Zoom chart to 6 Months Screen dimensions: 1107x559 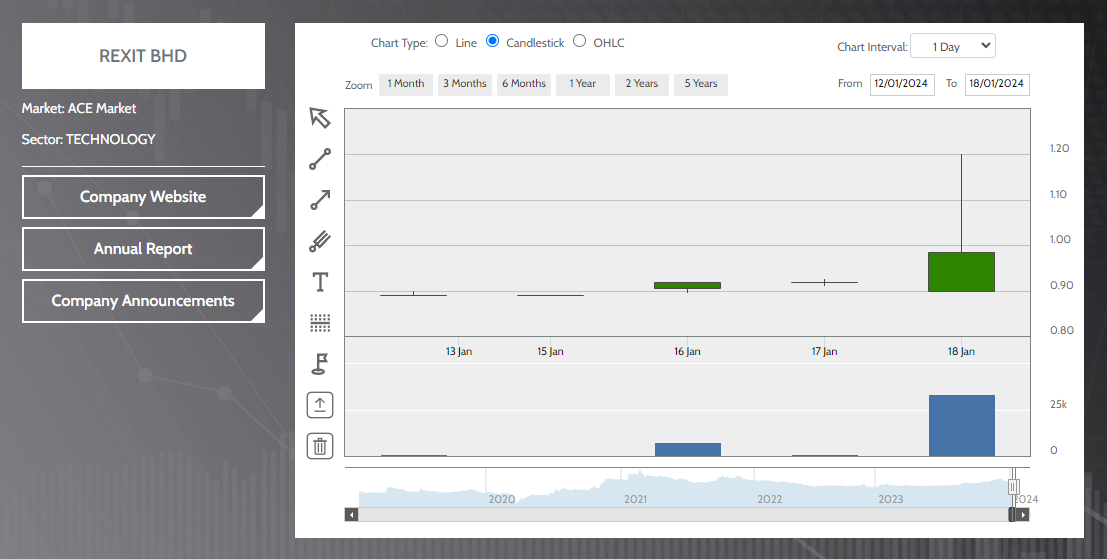click(524, 84)
